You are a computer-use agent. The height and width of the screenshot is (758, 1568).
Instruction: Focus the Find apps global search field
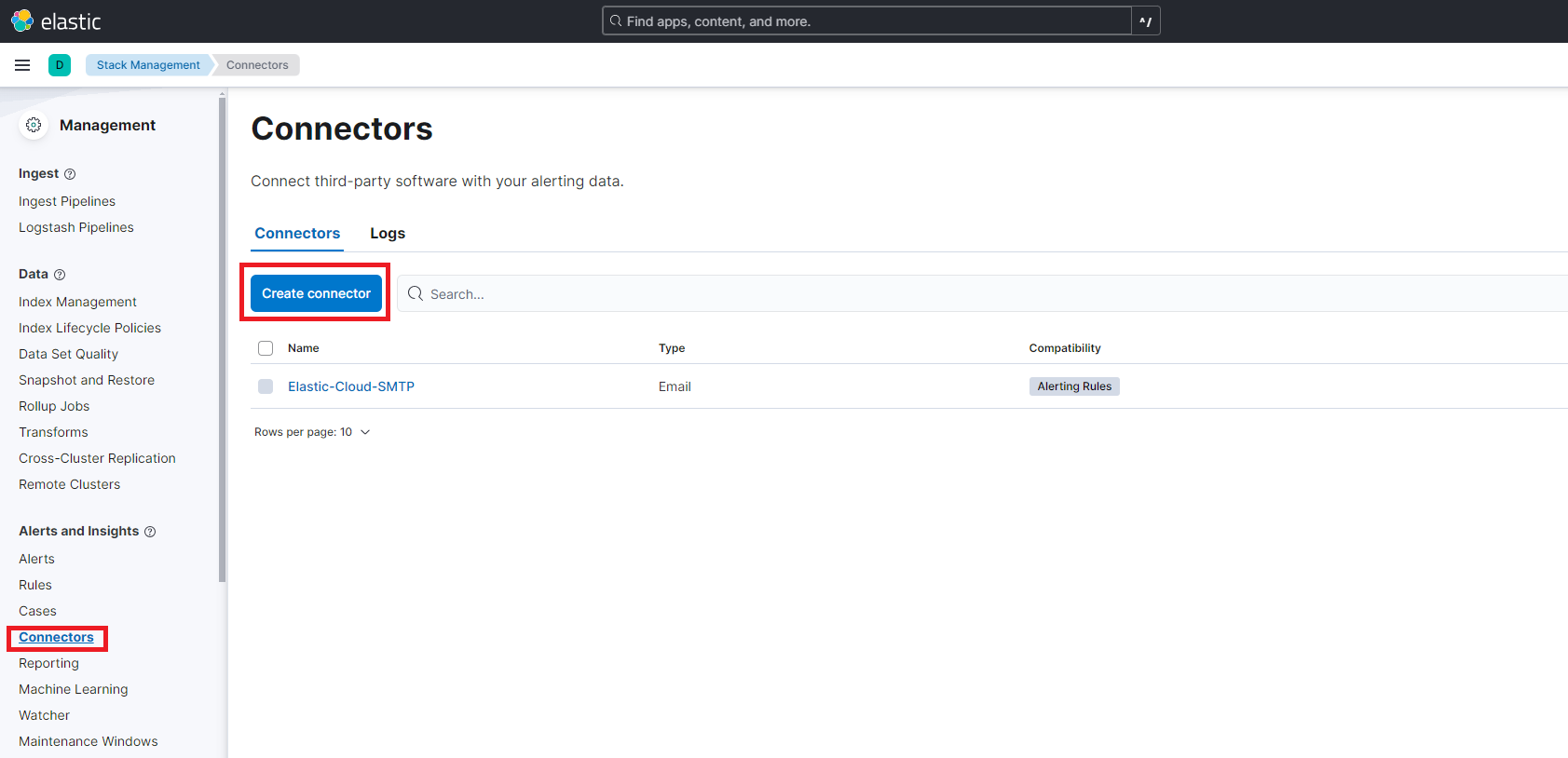tap(866, 21)
